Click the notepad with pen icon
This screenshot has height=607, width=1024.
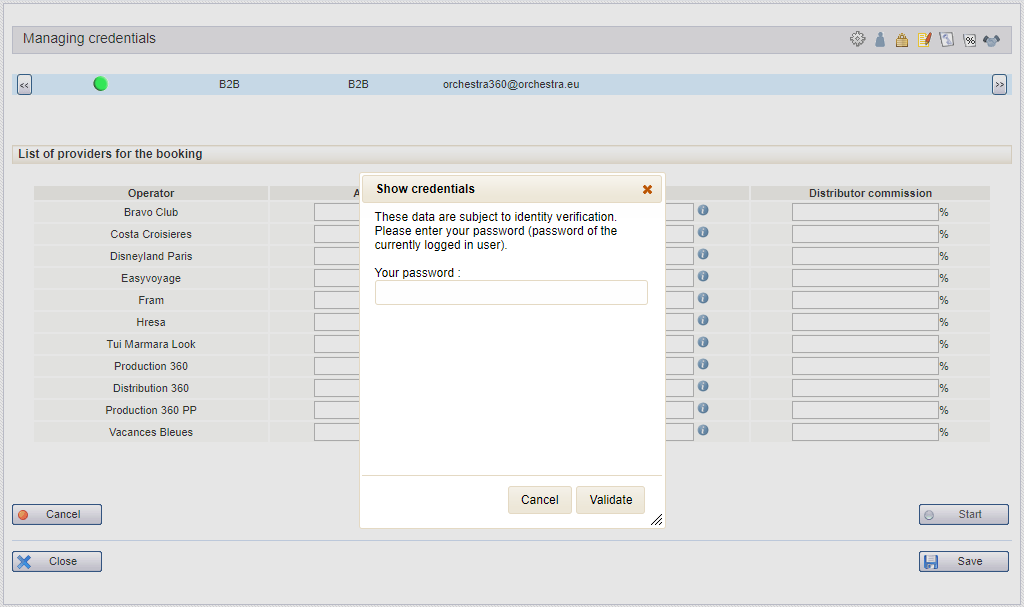click(x=924, y=40)
